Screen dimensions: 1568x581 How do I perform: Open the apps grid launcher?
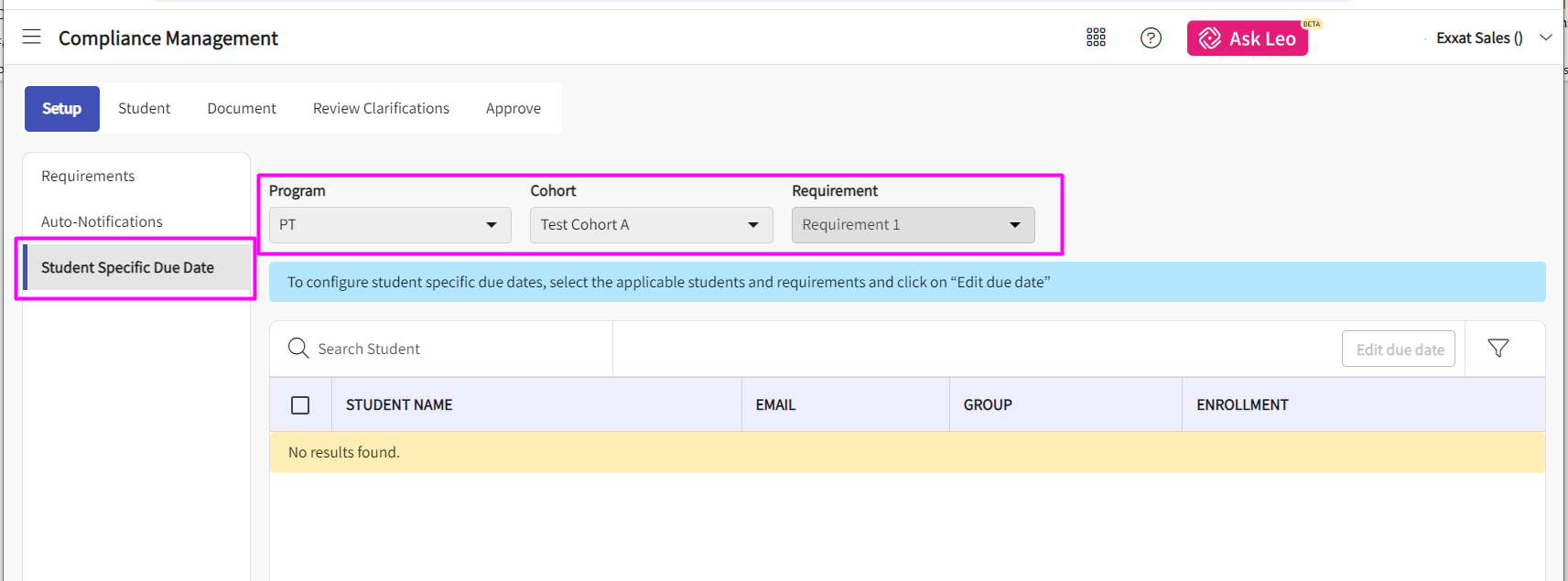pos(1096,38)
